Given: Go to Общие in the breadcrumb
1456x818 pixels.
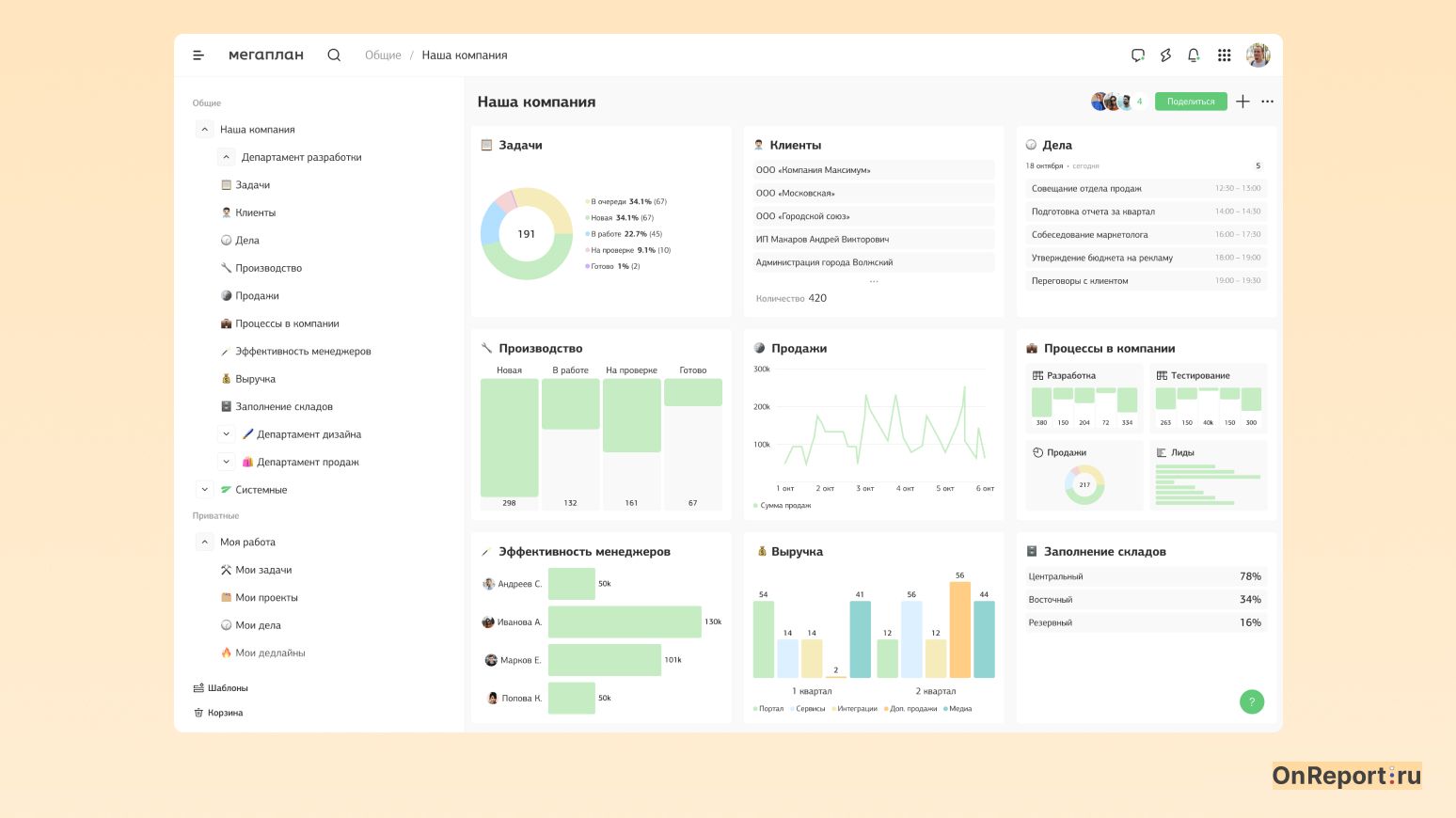Looking at the screenshot, I should tap(383, 55).
